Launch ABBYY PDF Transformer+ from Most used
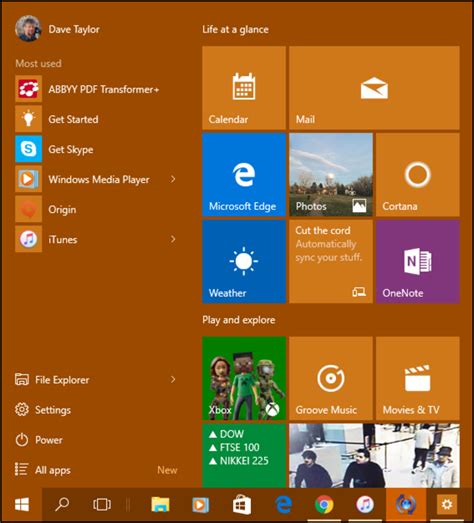This screenshot has width=474, height=523. 97,89
